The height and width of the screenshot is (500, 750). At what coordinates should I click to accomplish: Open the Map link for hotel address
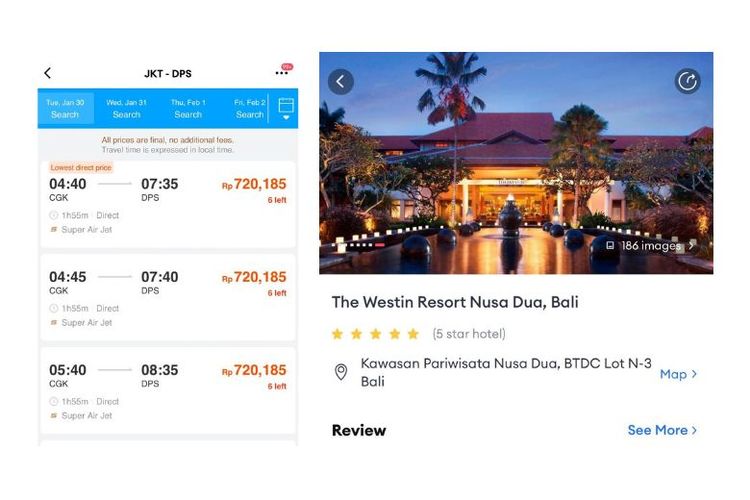(x=678, y=374)
